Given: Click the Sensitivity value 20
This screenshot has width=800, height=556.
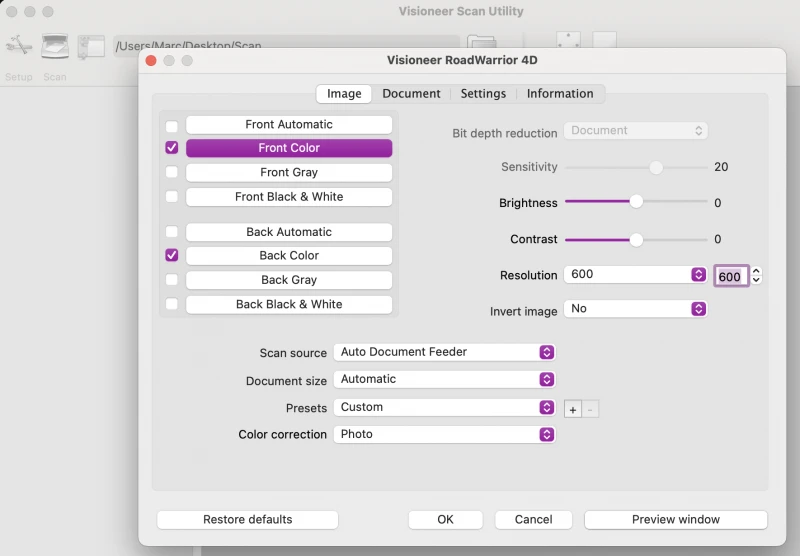Looking at the screenshot, I should pos(721,167).
